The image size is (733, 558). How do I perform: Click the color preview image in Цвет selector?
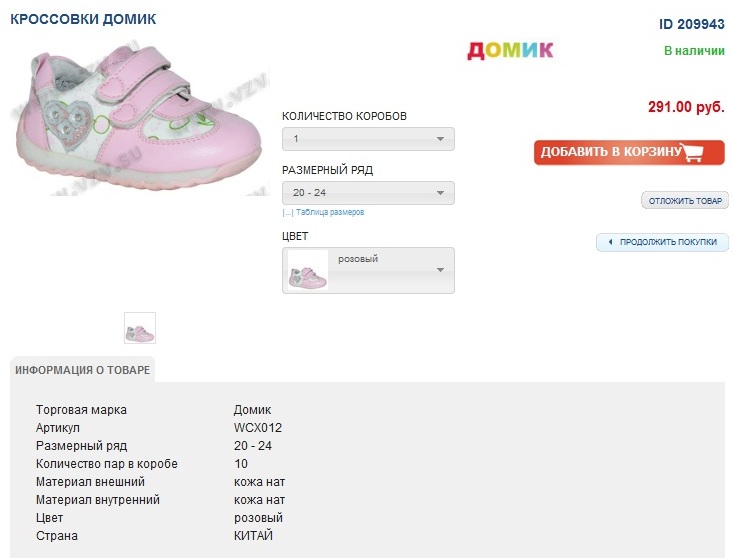(x=308, y=271)
